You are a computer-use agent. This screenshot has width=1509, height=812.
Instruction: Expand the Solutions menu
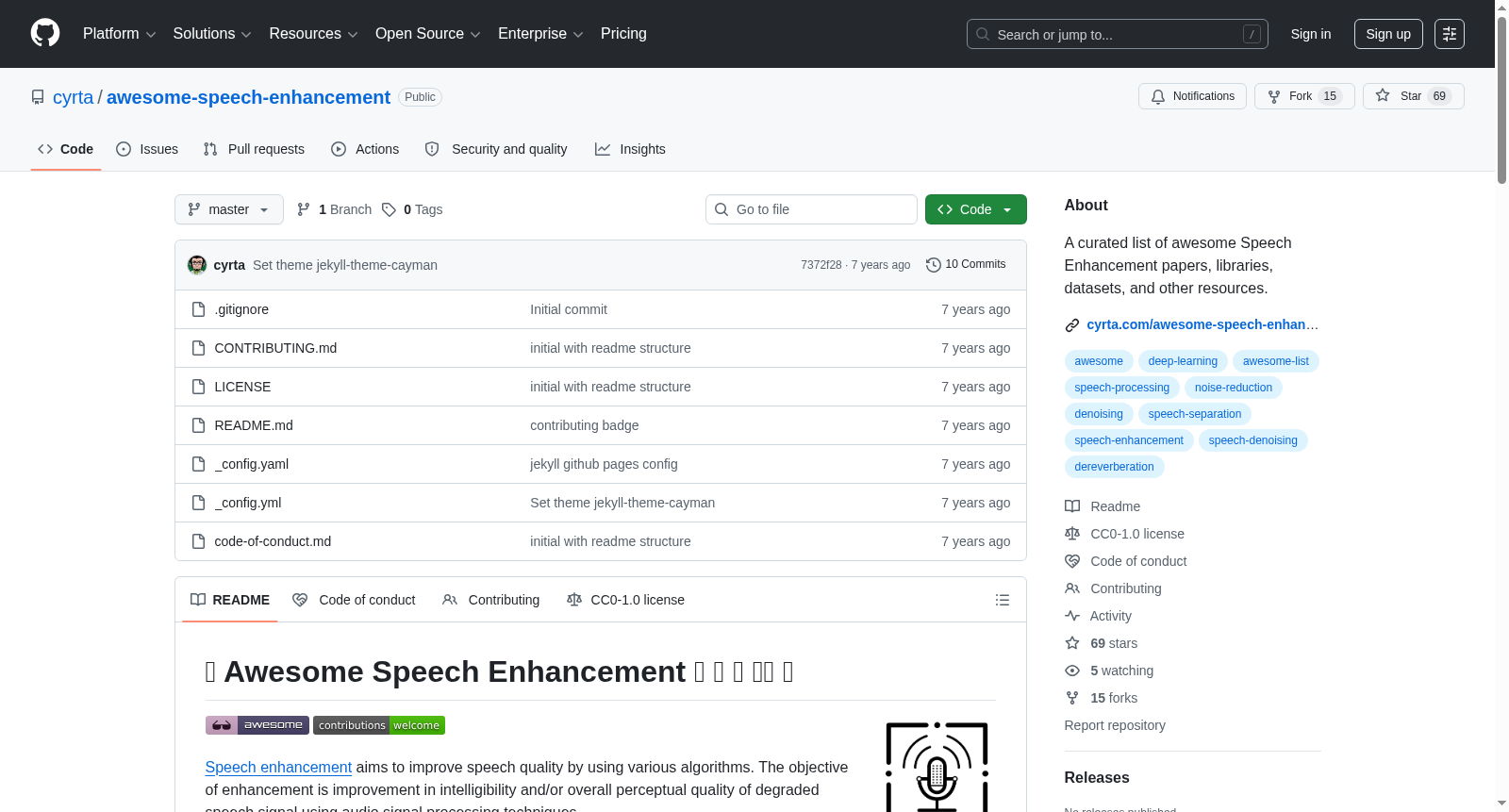212,34
